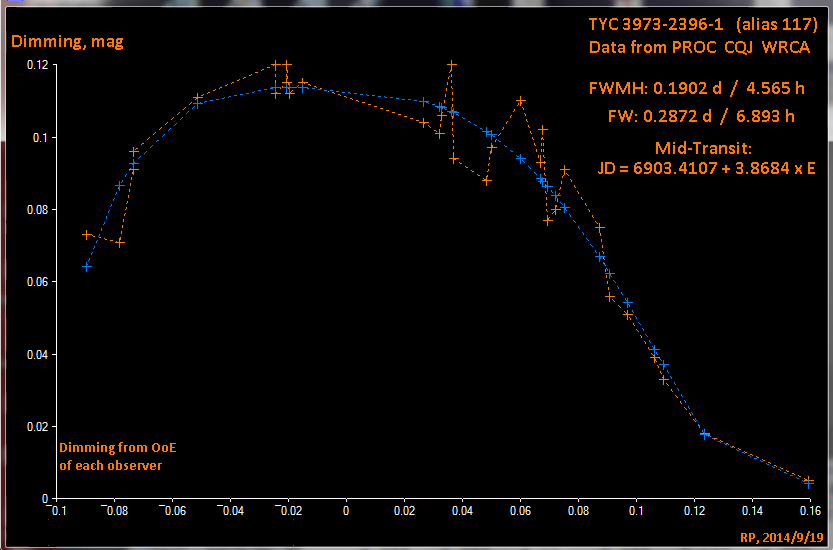833x550 pixels.
Task: Click the orange peak marker at x 0.06
Action: tap(521, 101)
